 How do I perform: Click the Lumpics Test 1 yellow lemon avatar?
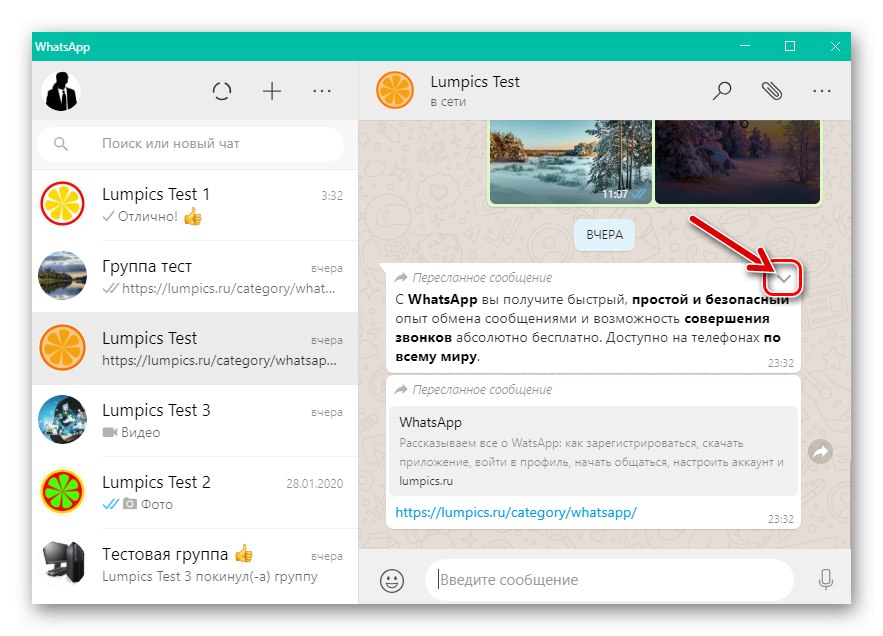pyautogui.click(x=63, y=203)
